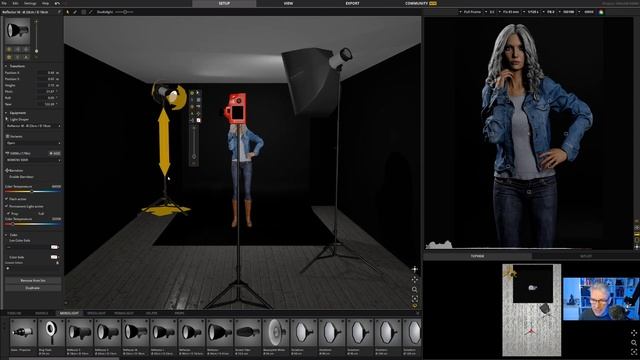This screenshot has width=640, height=360.
Task: Click the light height vertical slider
Action: (36, 37)
